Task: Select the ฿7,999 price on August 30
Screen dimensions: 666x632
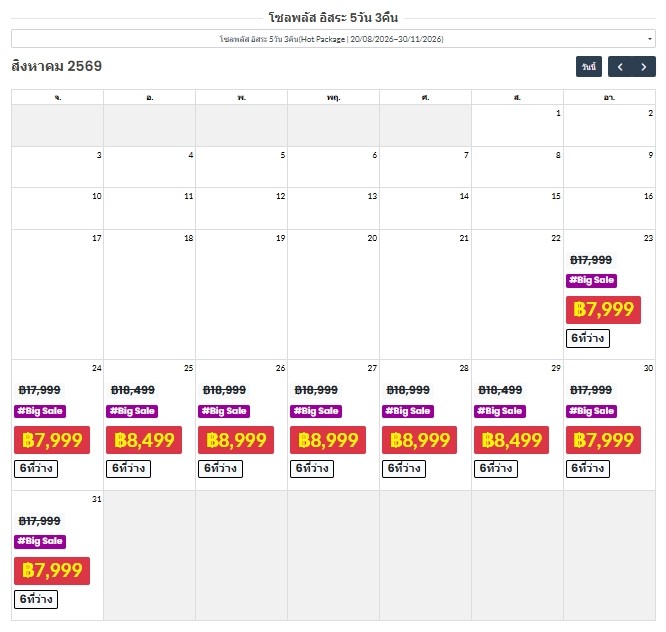Action: [603, 440]
